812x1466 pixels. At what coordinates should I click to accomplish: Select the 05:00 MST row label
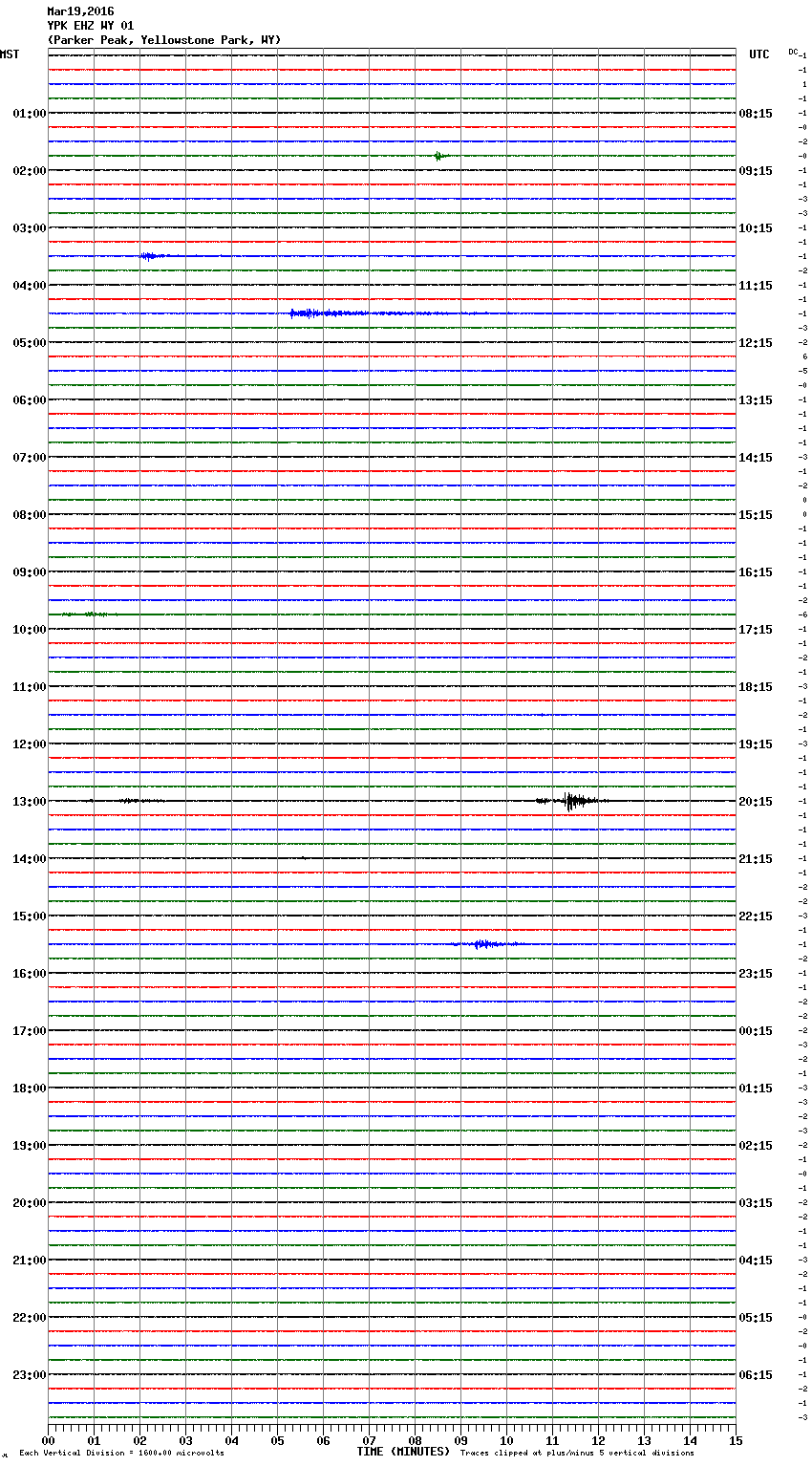tap(30, 343)
